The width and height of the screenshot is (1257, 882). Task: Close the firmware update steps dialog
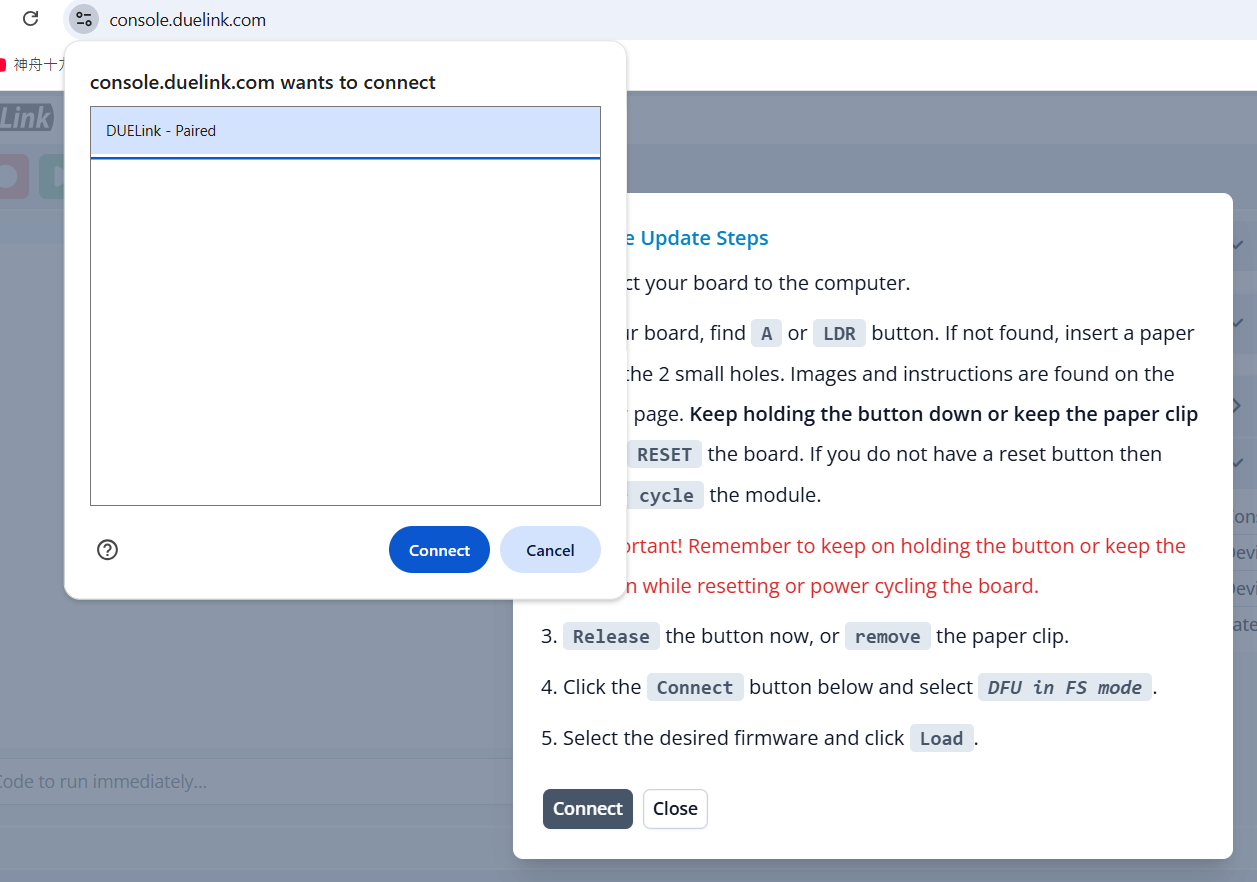(x=675, y=809)
